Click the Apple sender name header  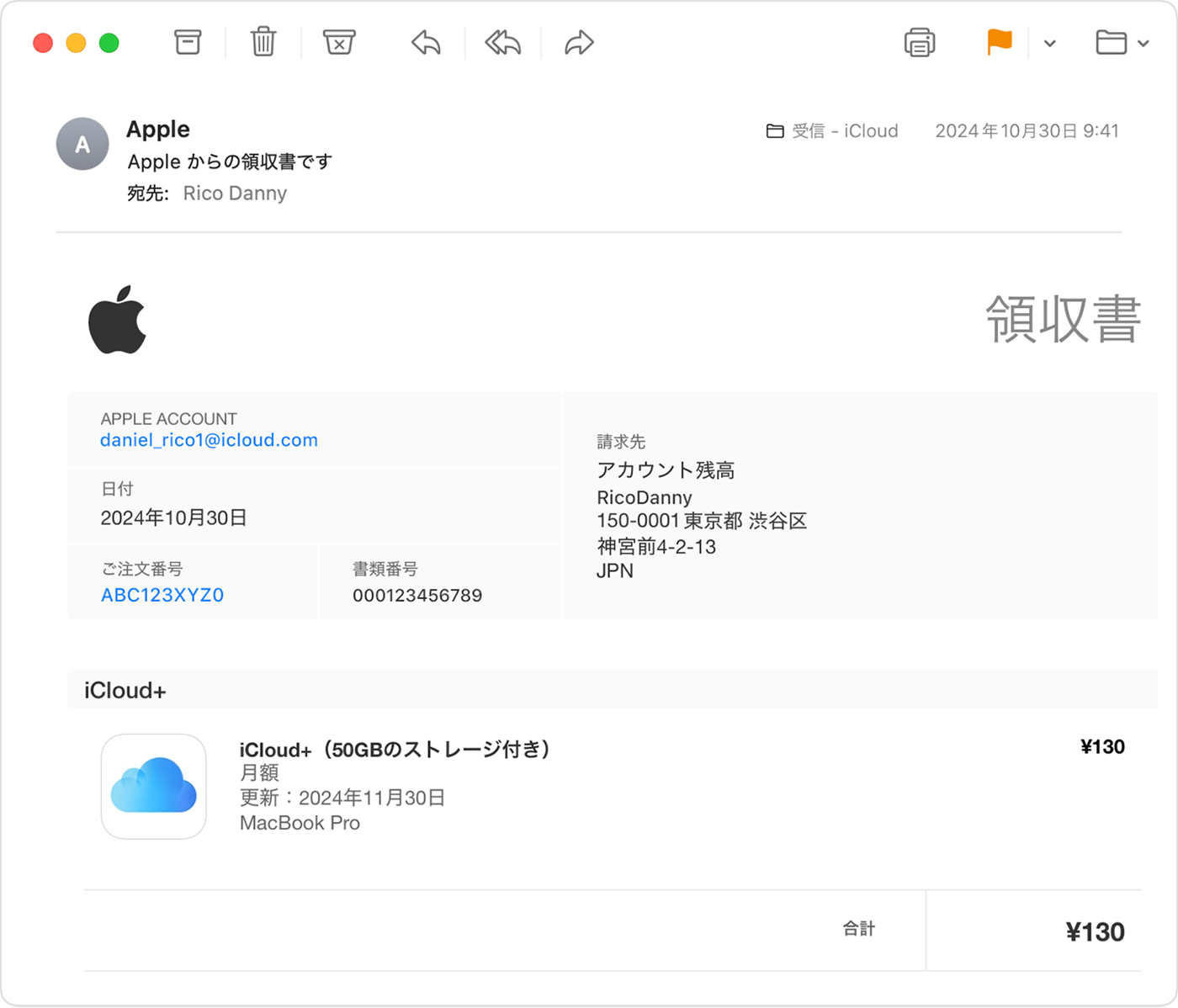tap(157, 129)
